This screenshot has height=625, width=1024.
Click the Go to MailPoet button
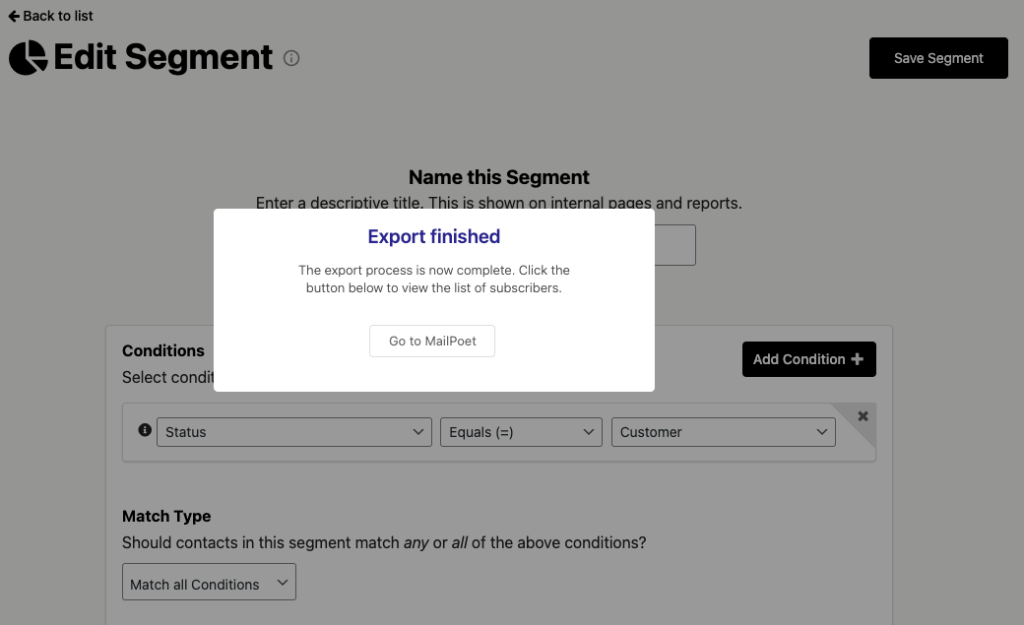[x=432, y=341]
